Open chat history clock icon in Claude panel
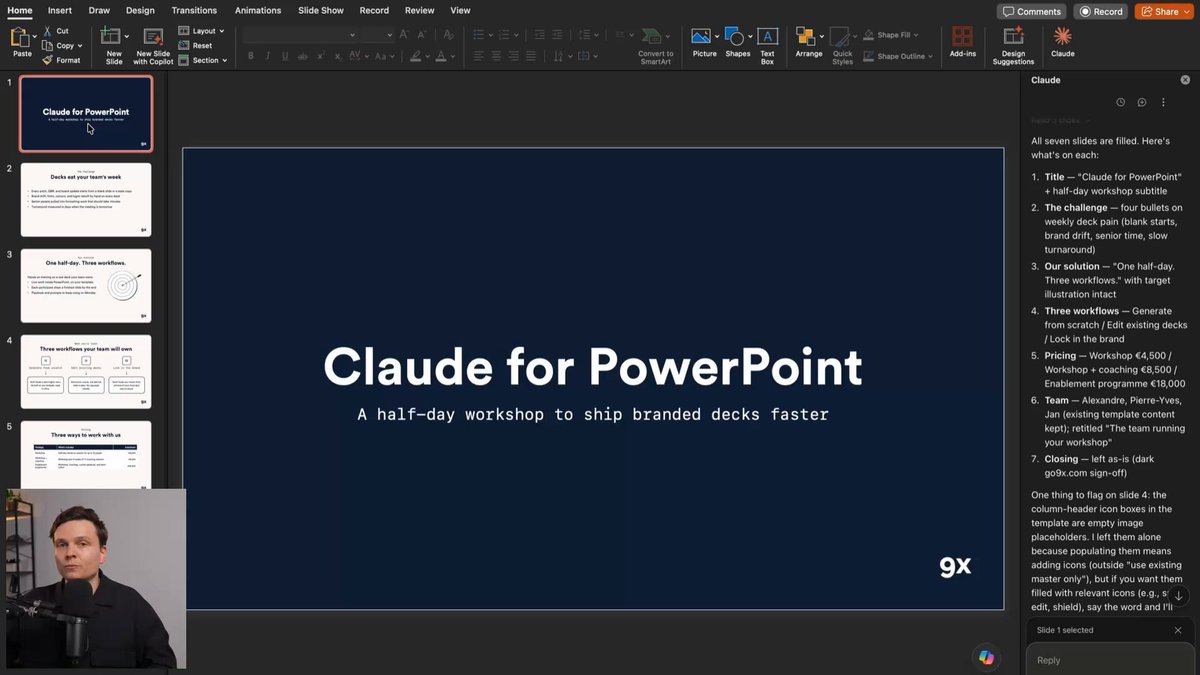The image size is (1200, 675). [1120, 102]
